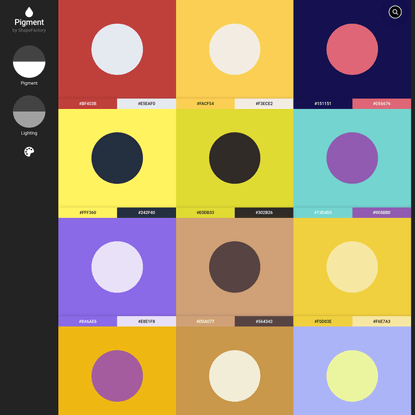Copy the #F3ECE2 cream swatch
415x415 pixels.
pyautogui.click(x=264, y=104)
